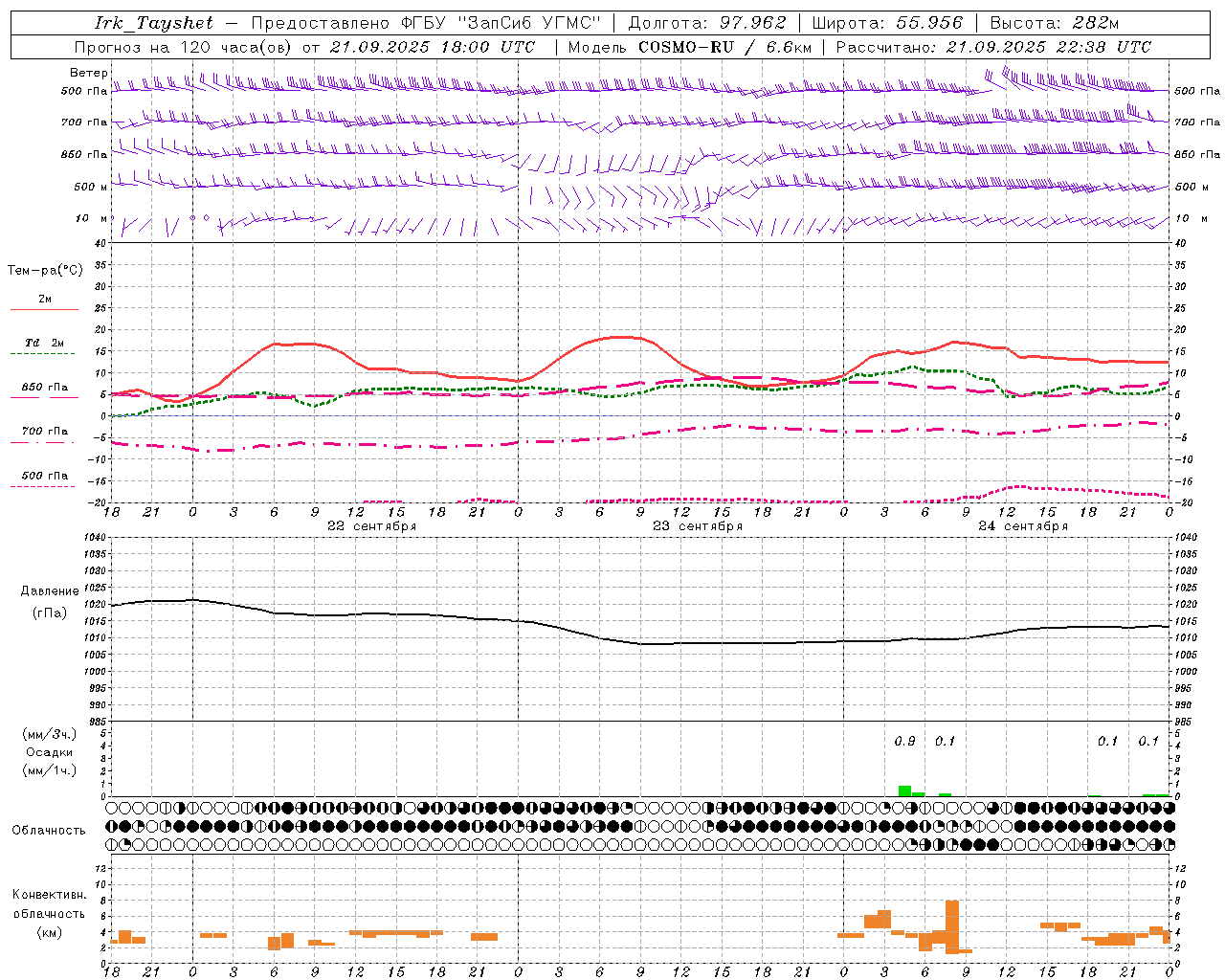
Task: Click the grid resolution "6.6км"
Action: click(789, 47)
